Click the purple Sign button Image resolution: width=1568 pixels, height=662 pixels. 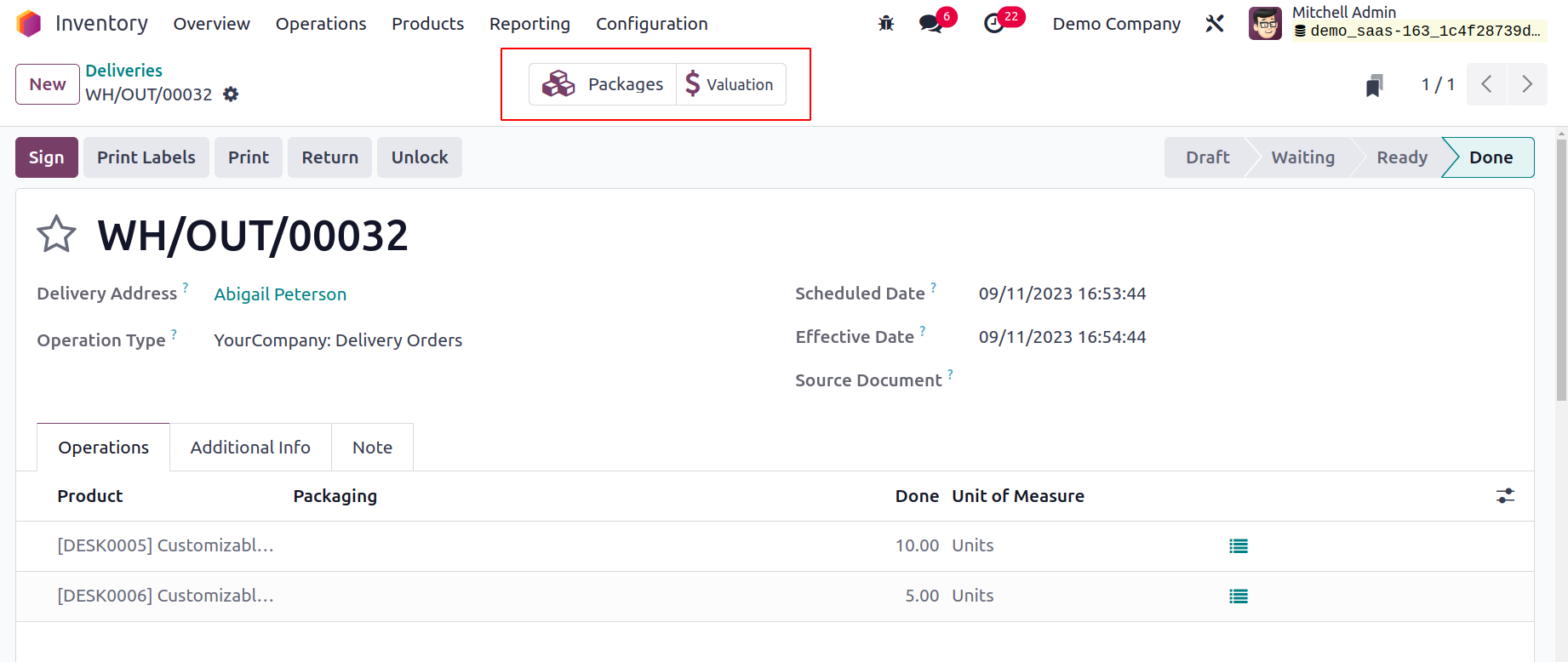point(47,157)
